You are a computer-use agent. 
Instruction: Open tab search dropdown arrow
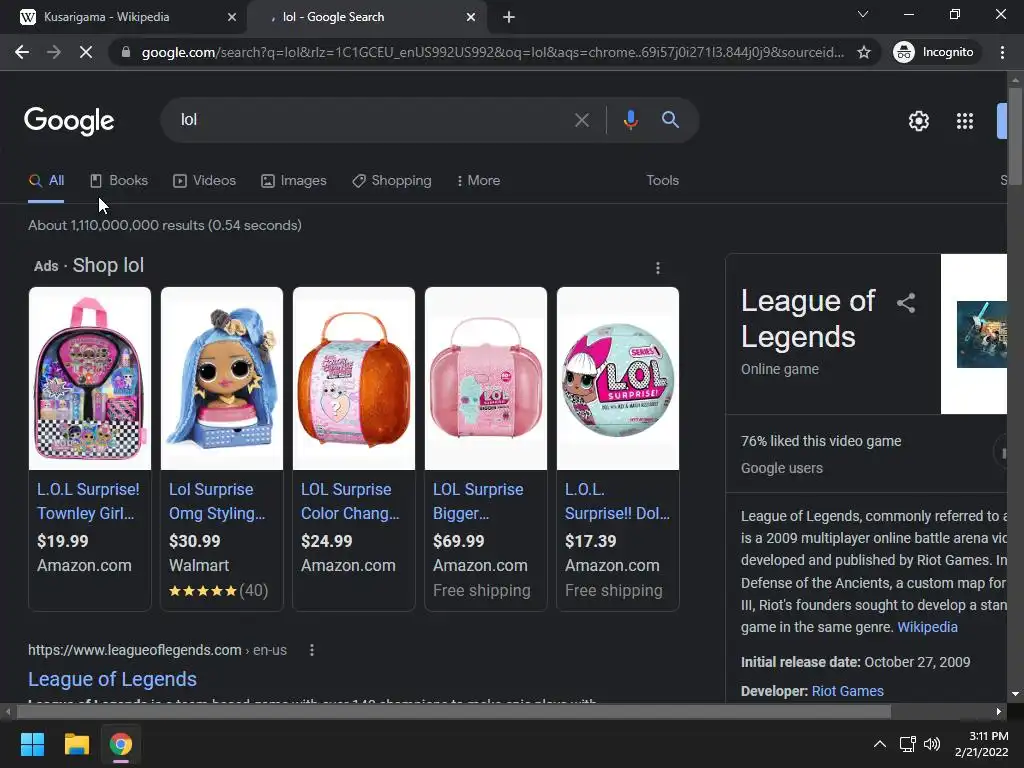coord(863,14)
